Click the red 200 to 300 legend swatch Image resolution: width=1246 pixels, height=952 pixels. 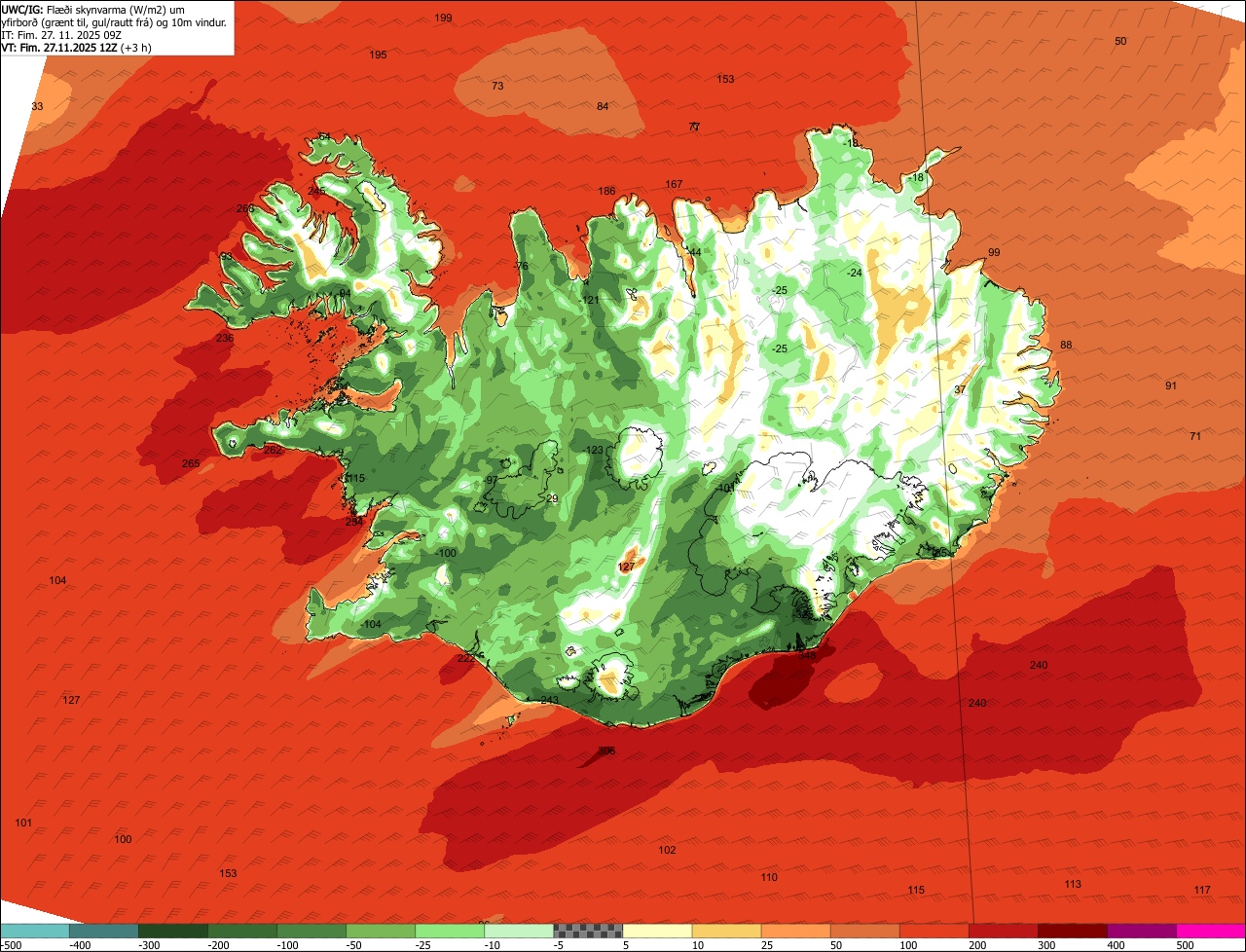(1003, 931)
